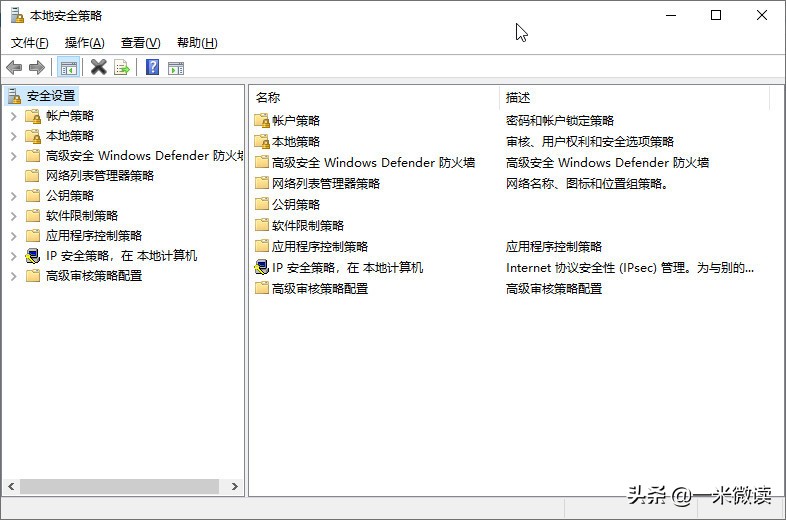The image size is (786, 520).
Task: Click the tree pane scrollbar left arrow
Action: click(x=11, y=486)
